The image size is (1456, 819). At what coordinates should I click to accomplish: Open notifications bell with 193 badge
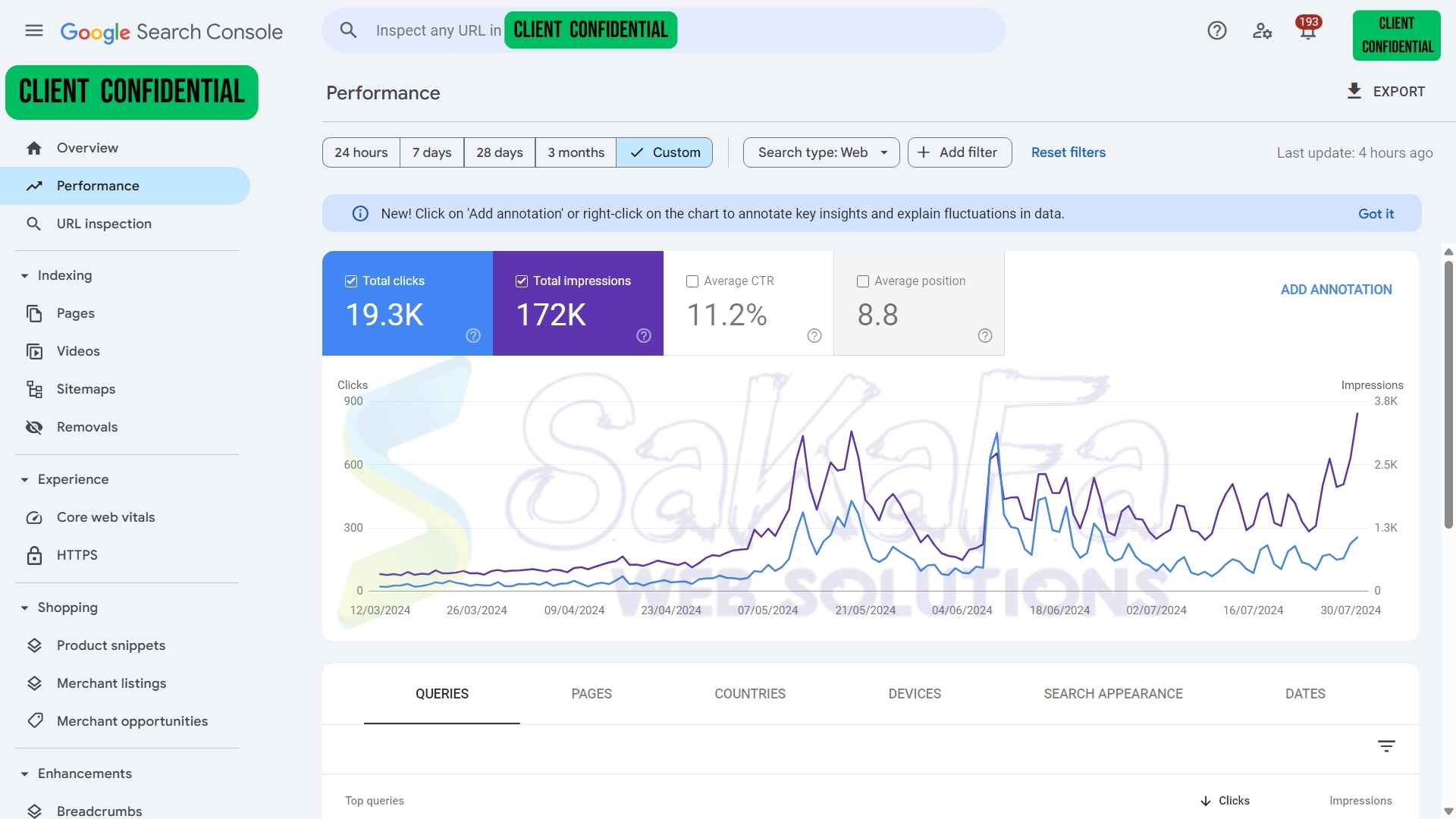1307,31
